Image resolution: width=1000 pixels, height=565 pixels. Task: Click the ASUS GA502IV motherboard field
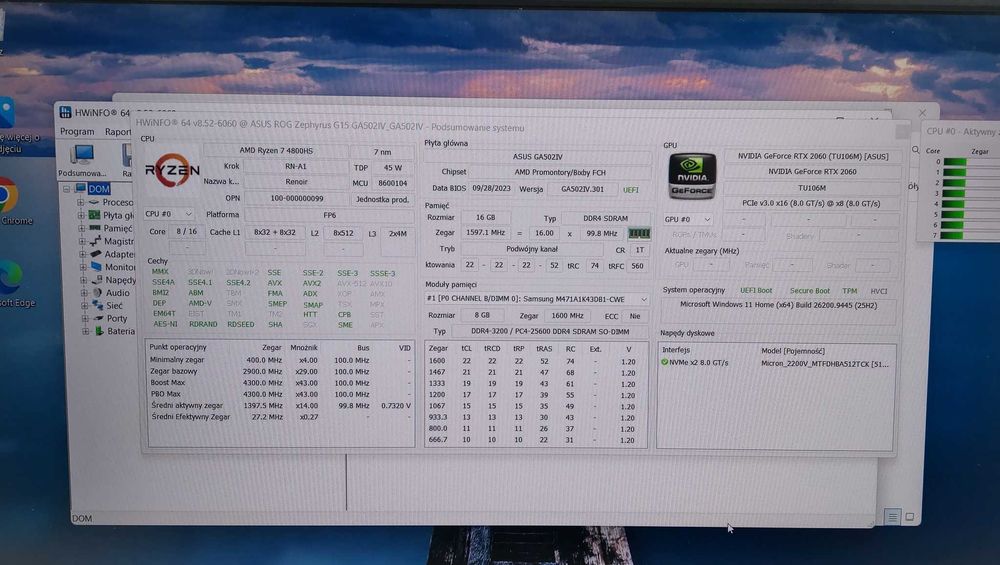537,156
